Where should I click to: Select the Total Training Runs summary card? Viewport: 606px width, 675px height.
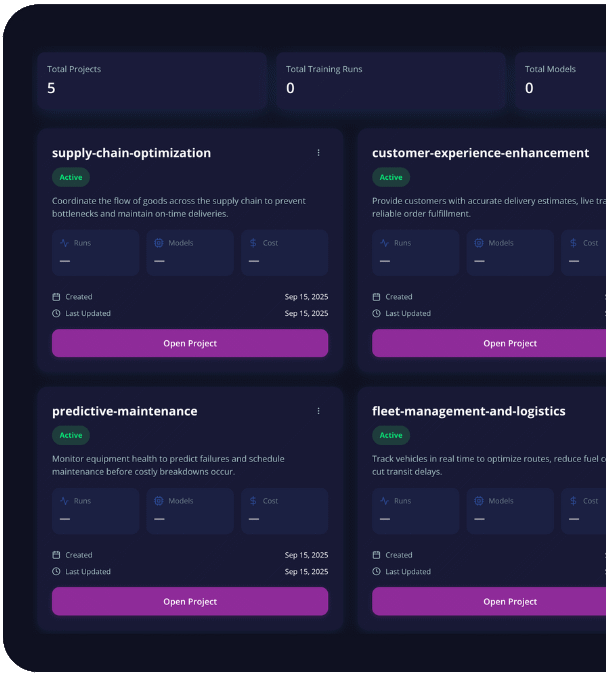coord(390,80)
